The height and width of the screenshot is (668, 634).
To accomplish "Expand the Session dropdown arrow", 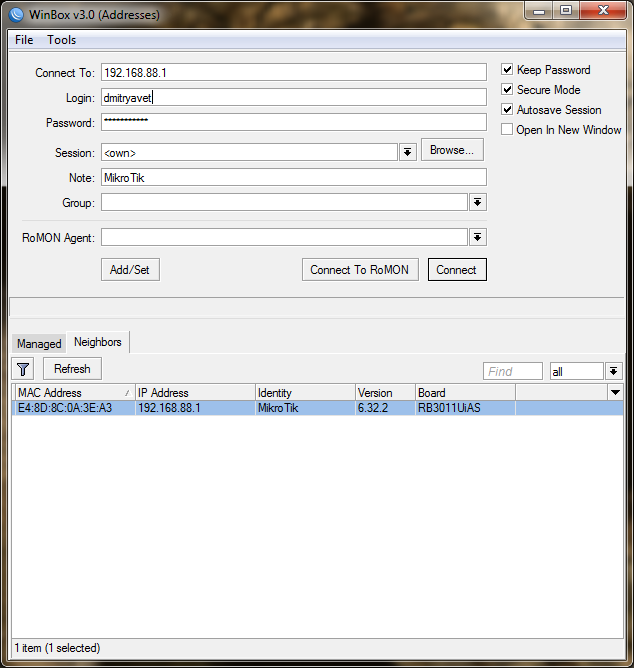I will [408, 152].
